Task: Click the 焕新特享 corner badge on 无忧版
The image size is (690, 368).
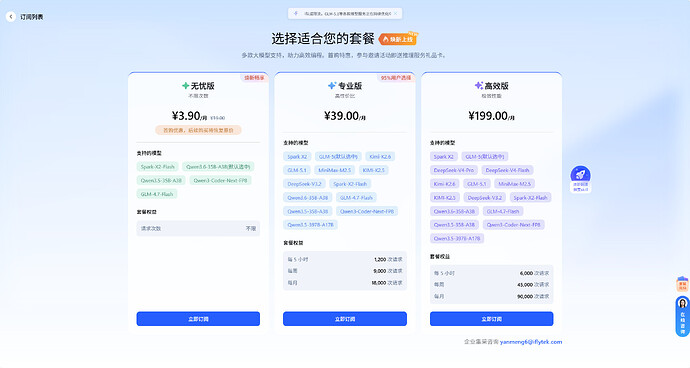Action: coord(254,77)
